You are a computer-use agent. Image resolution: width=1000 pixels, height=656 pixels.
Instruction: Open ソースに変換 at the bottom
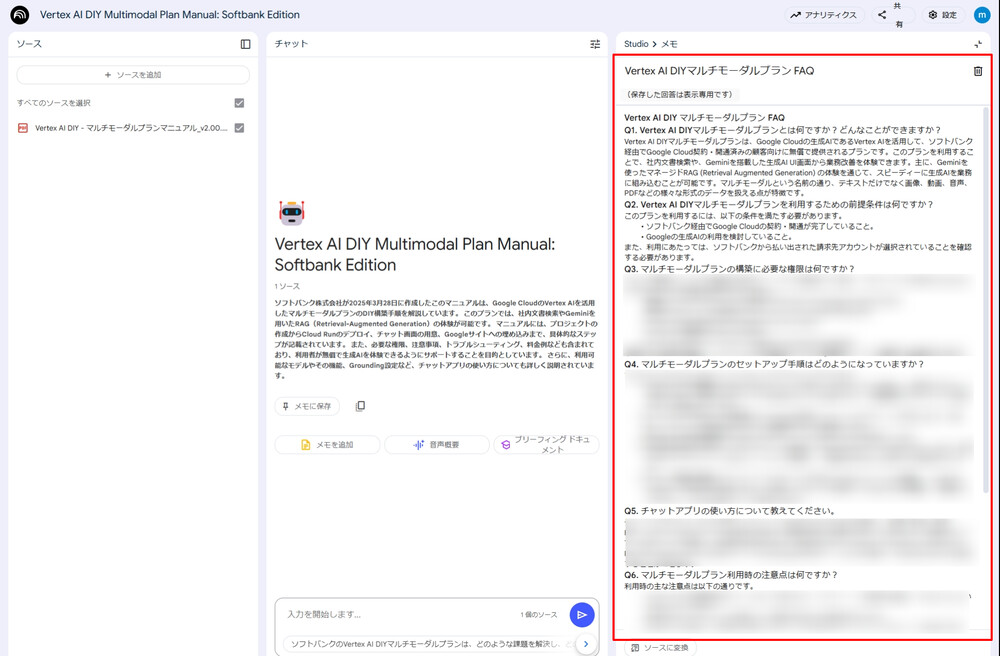(x=662, y=650)
